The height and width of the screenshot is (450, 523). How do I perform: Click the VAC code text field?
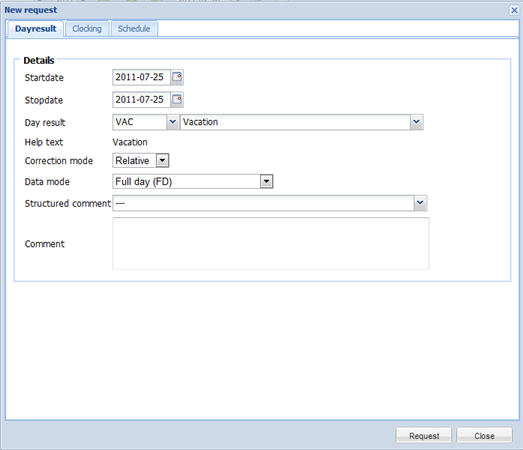pyautogui.click(x=140, y=122)
